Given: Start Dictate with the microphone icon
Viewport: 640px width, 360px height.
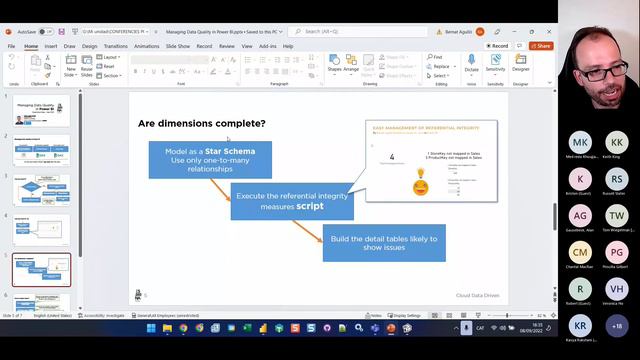Looking at the screenshot, I should coord(471,64).
